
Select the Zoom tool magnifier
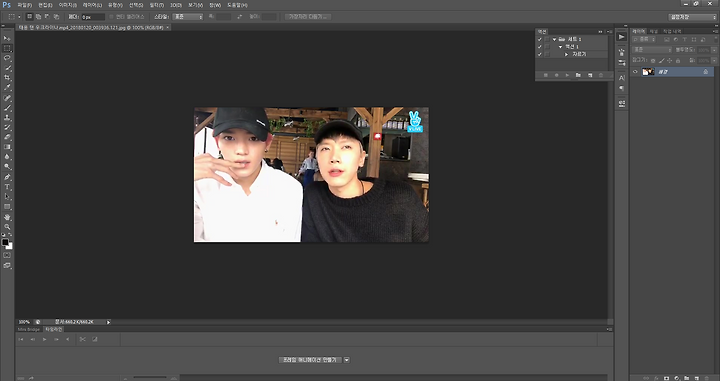click(7, 226)
